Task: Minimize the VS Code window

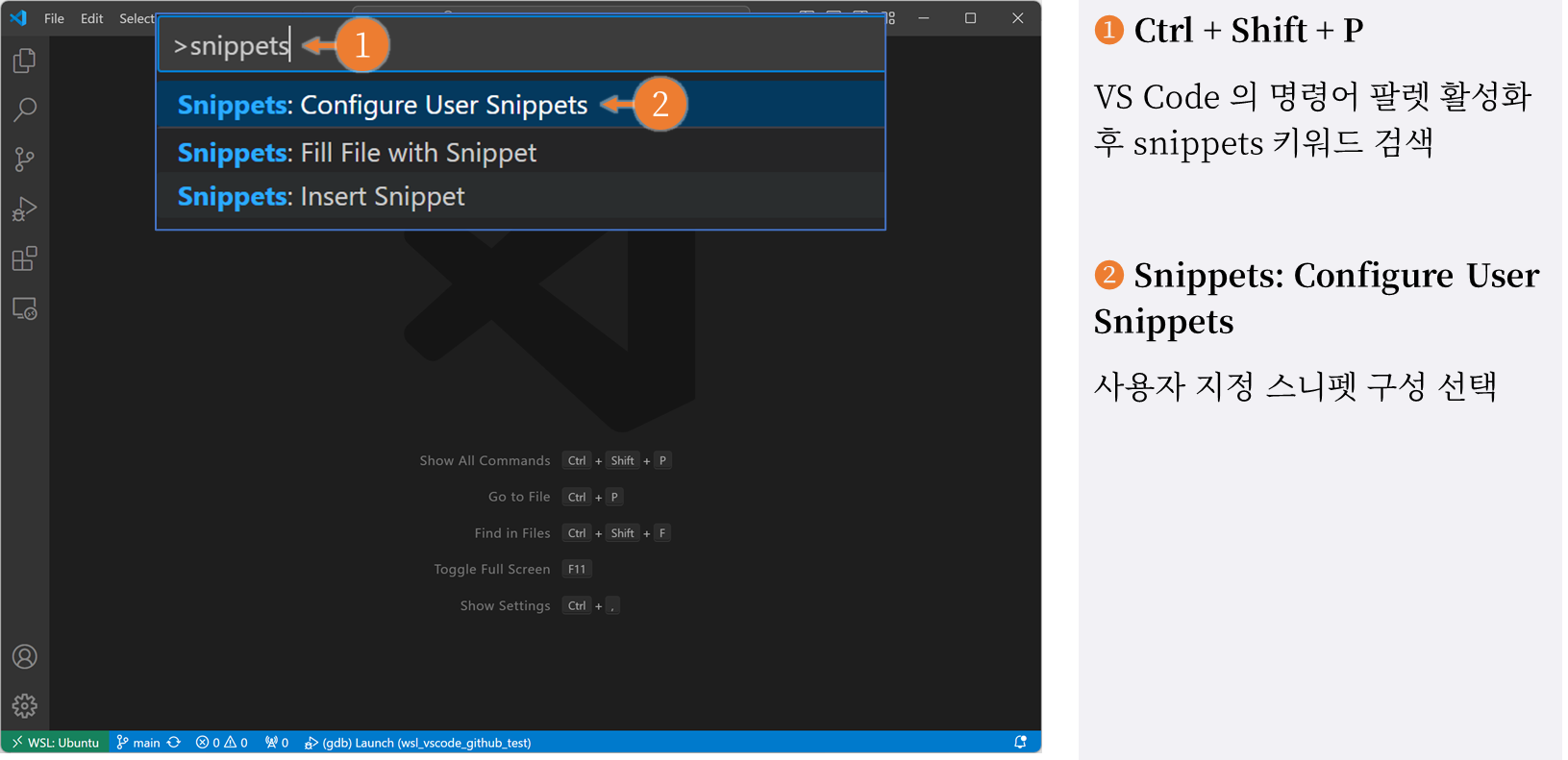Action: click(924, 18)
